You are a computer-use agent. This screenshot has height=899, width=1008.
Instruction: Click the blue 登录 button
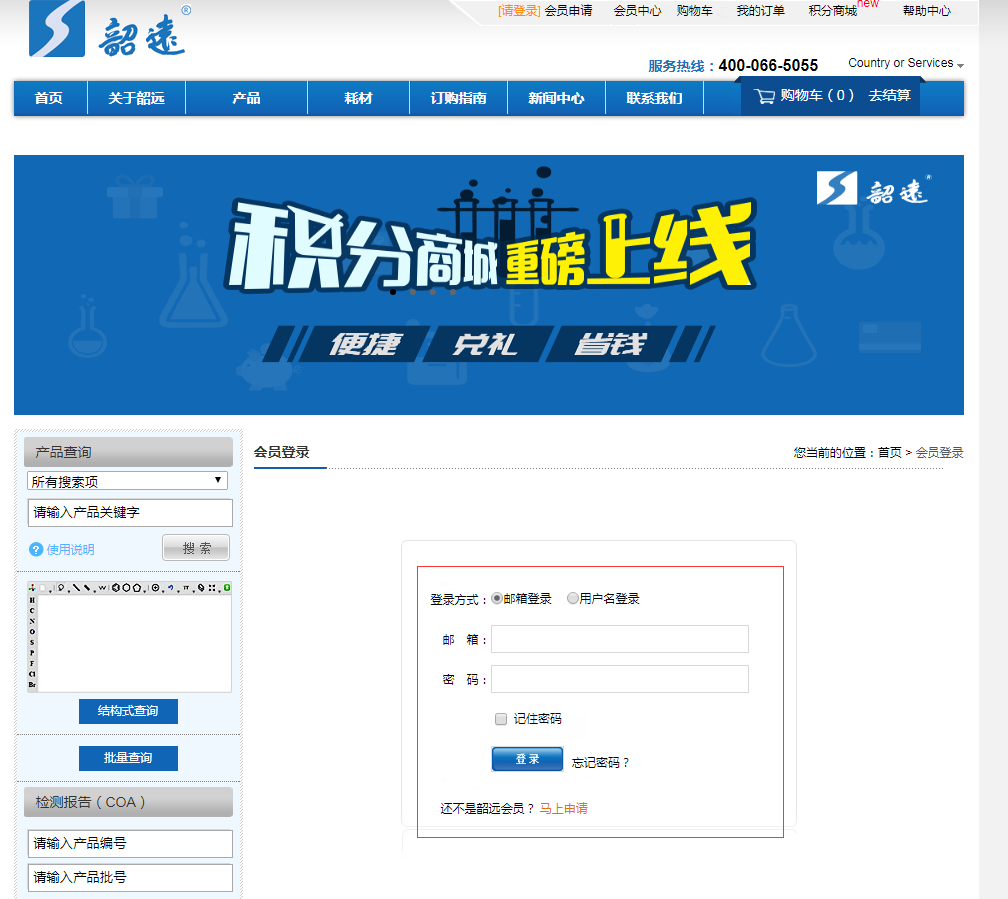pos(527,759)
